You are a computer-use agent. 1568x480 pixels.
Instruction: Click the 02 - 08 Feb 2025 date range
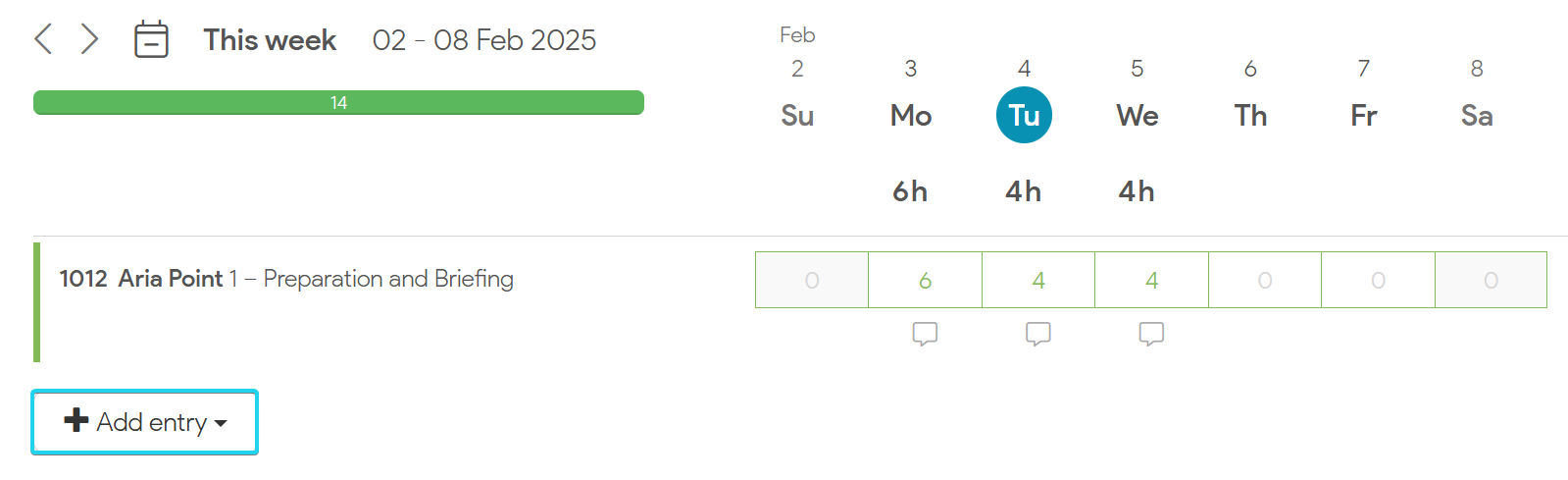tap(484, 40)
